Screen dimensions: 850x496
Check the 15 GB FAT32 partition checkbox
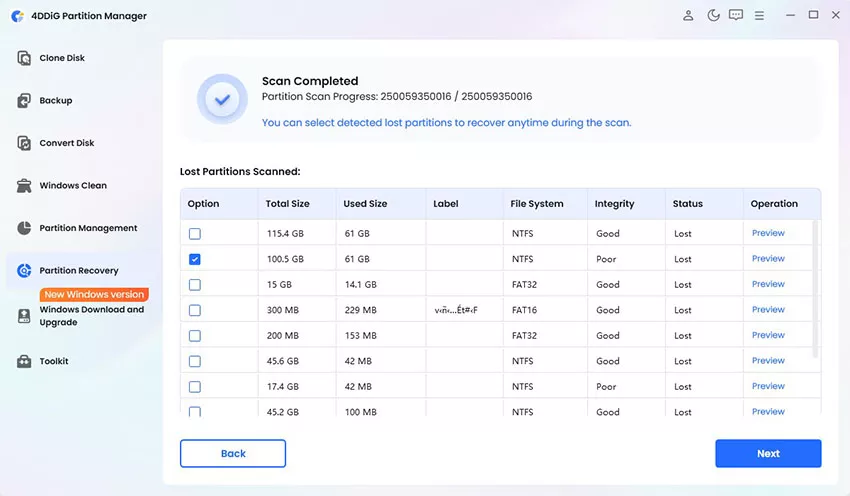click(195, 285)
